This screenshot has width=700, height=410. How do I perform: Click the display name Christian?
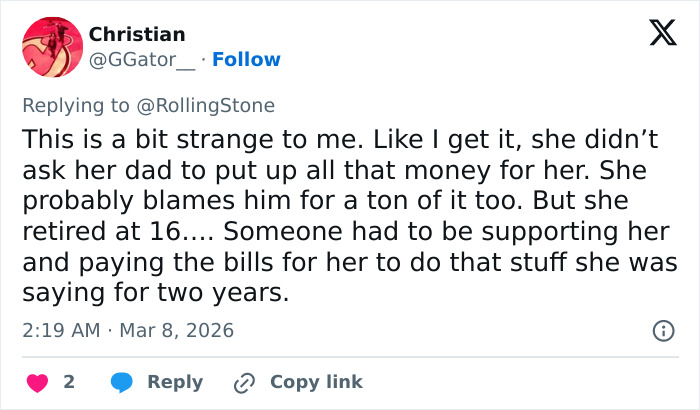(x=137, y=35)
